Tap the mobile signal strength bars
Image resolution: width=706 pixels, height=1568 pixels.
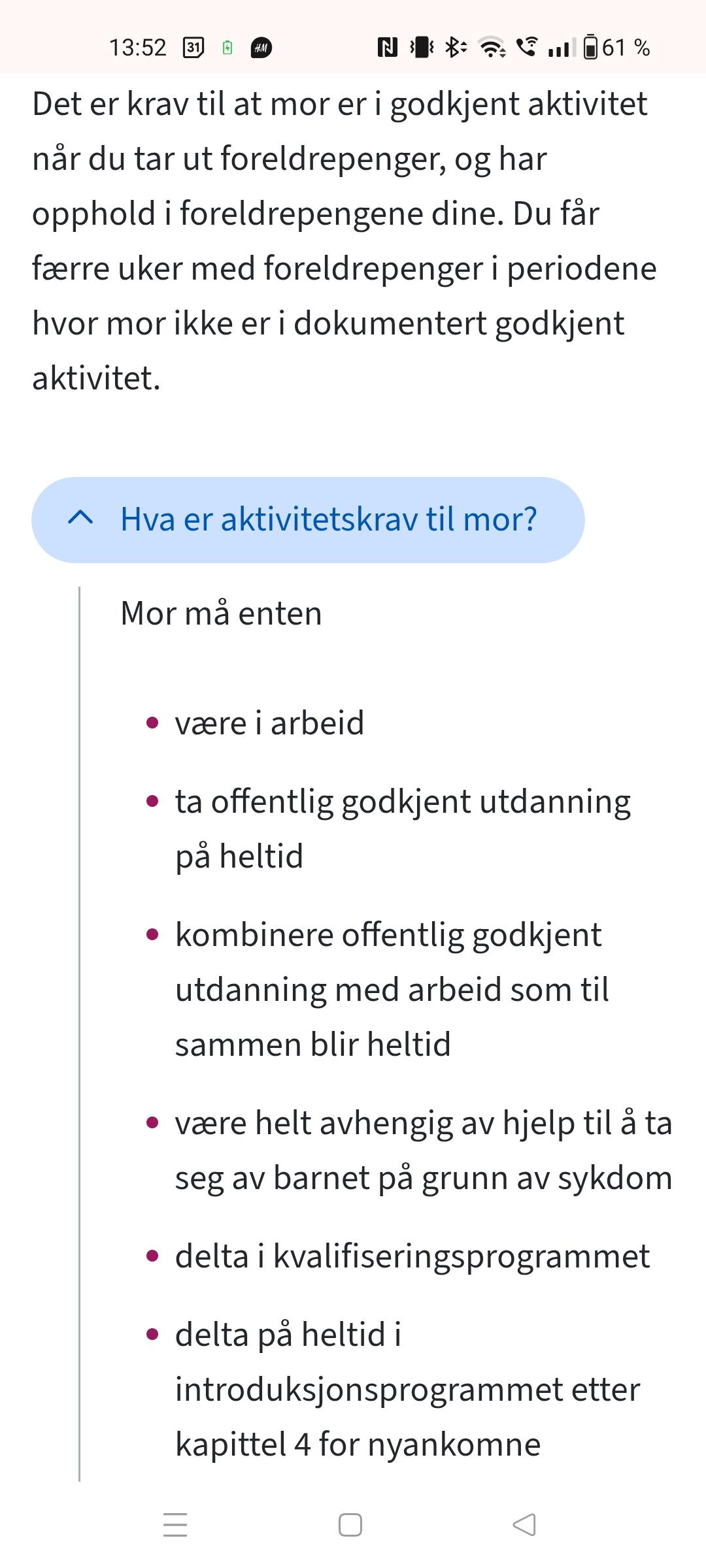point(561,48)
